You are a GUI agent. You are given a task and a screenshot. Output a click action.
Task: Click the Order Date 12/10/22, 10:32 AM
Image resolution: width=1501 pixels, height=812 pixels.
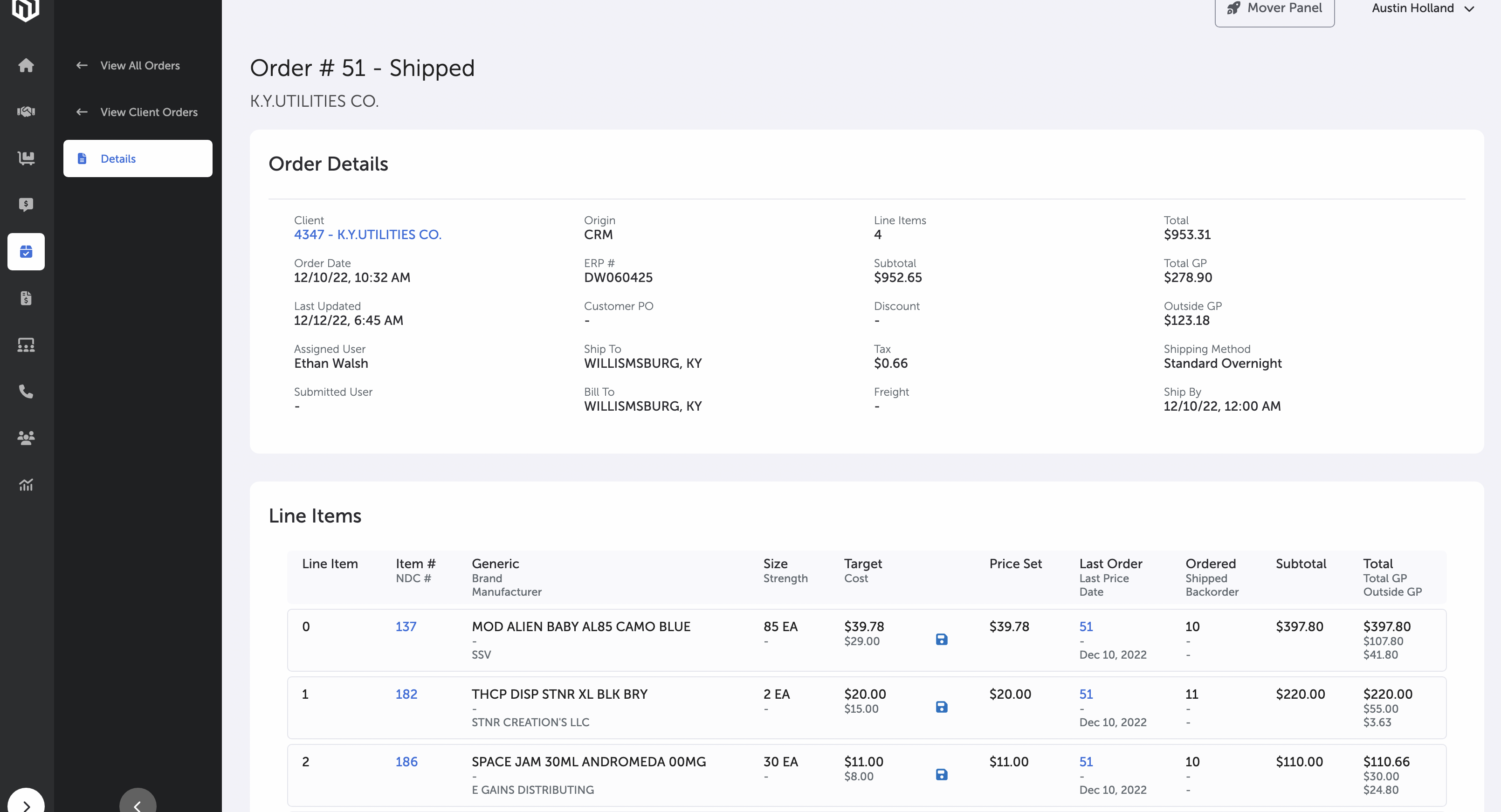click(x=352, y=278)
